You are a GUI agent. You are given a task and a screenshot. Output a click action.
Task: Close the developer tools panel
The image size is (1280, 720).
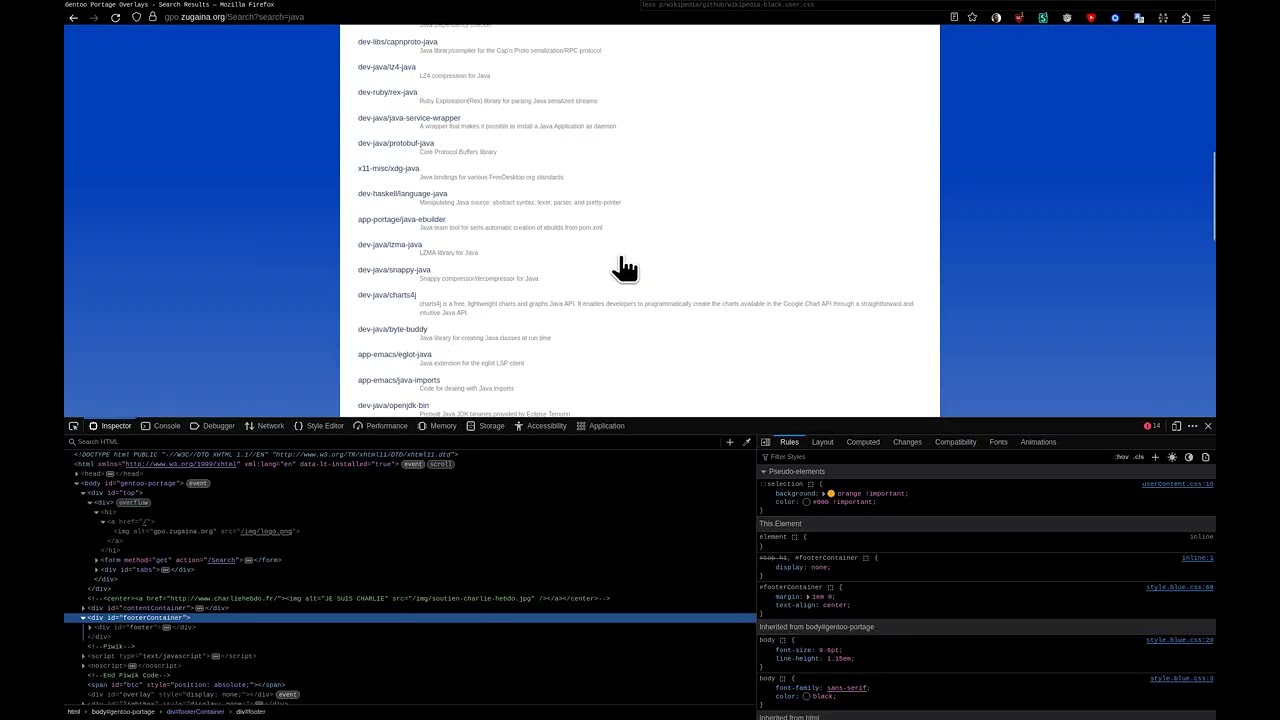[x=1208, y=426]
